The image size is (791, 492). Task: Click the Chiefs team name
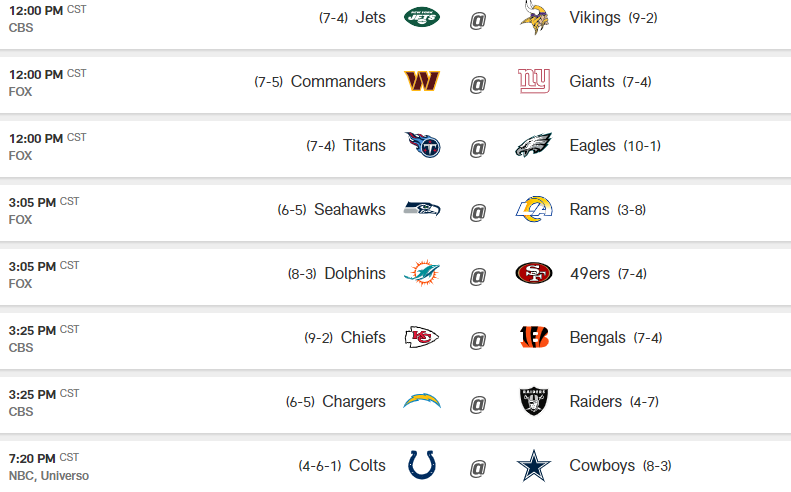pyautogui.click(x=362, y=338)
